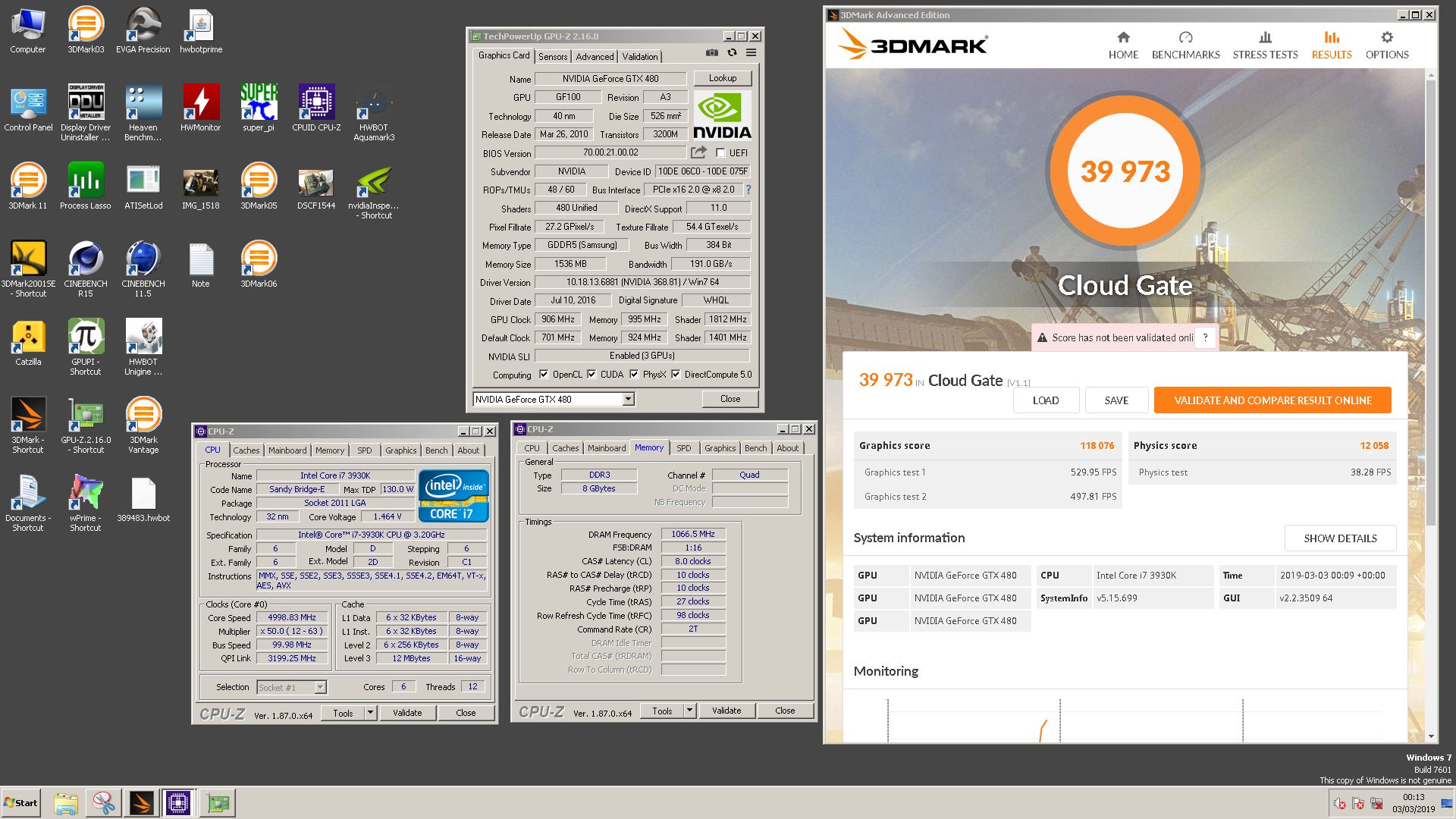Open the 389483.hwbot file on desktop
The width and height of the screenshot is (1456, 819).
pyautogui.click(x=143, y=498)
